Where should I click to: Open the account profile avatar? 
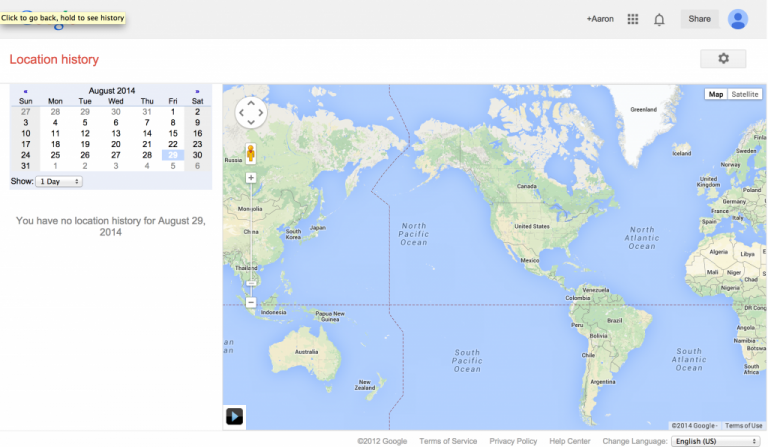click(x=738, y=19)
